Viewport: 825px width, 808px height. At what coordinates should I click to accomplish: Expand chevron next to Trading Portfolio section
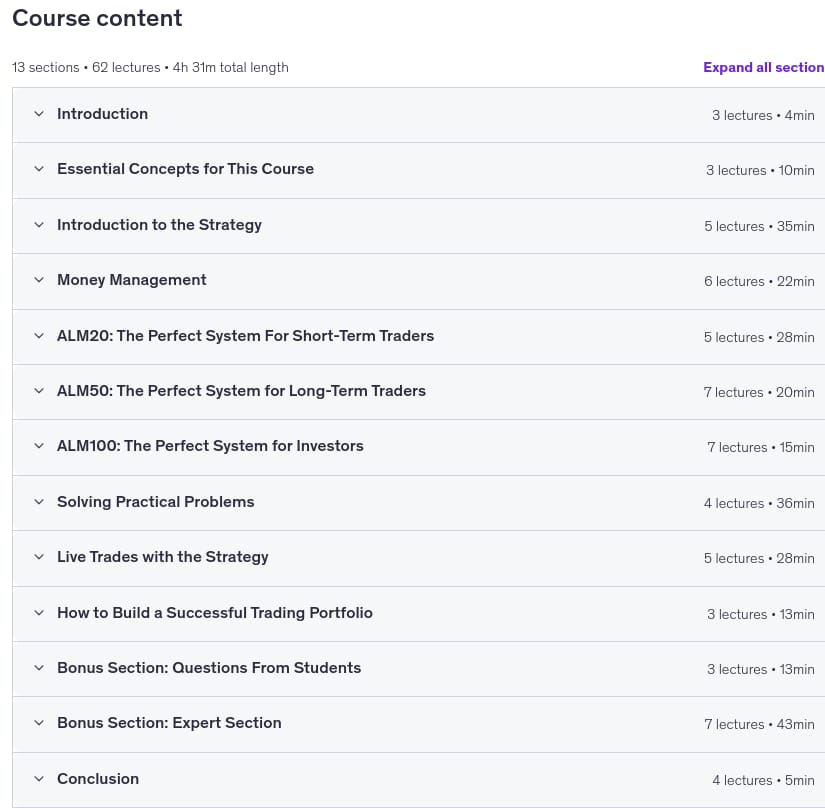39,613
